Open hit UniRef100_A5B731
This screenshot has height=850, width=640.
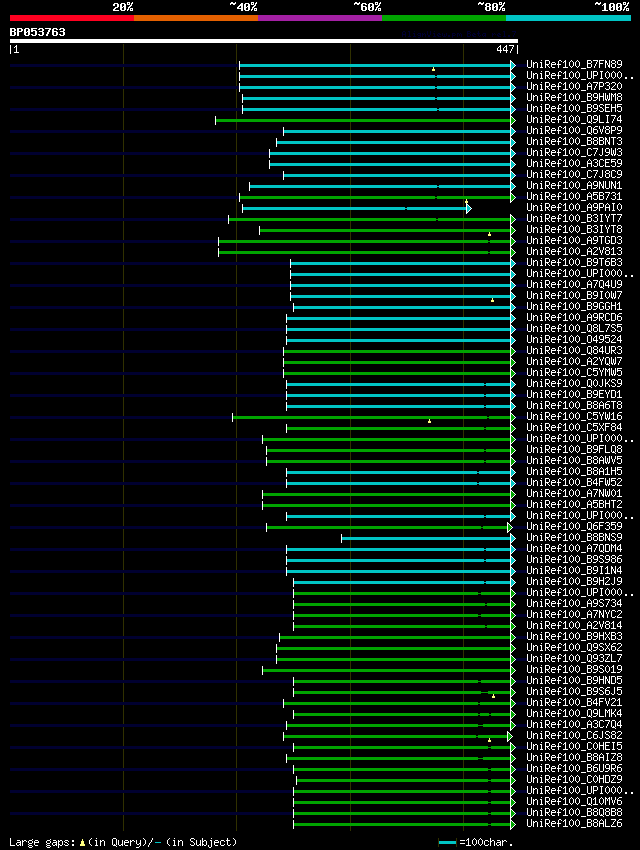(574, 196)
